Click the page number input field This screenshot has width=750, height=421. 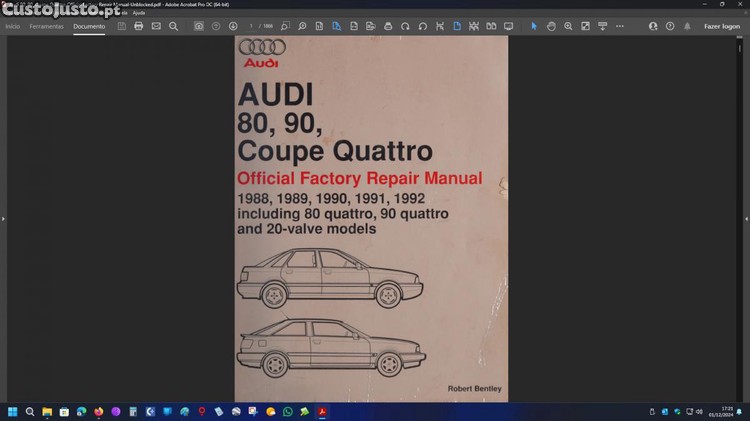[x=252, y=26]
